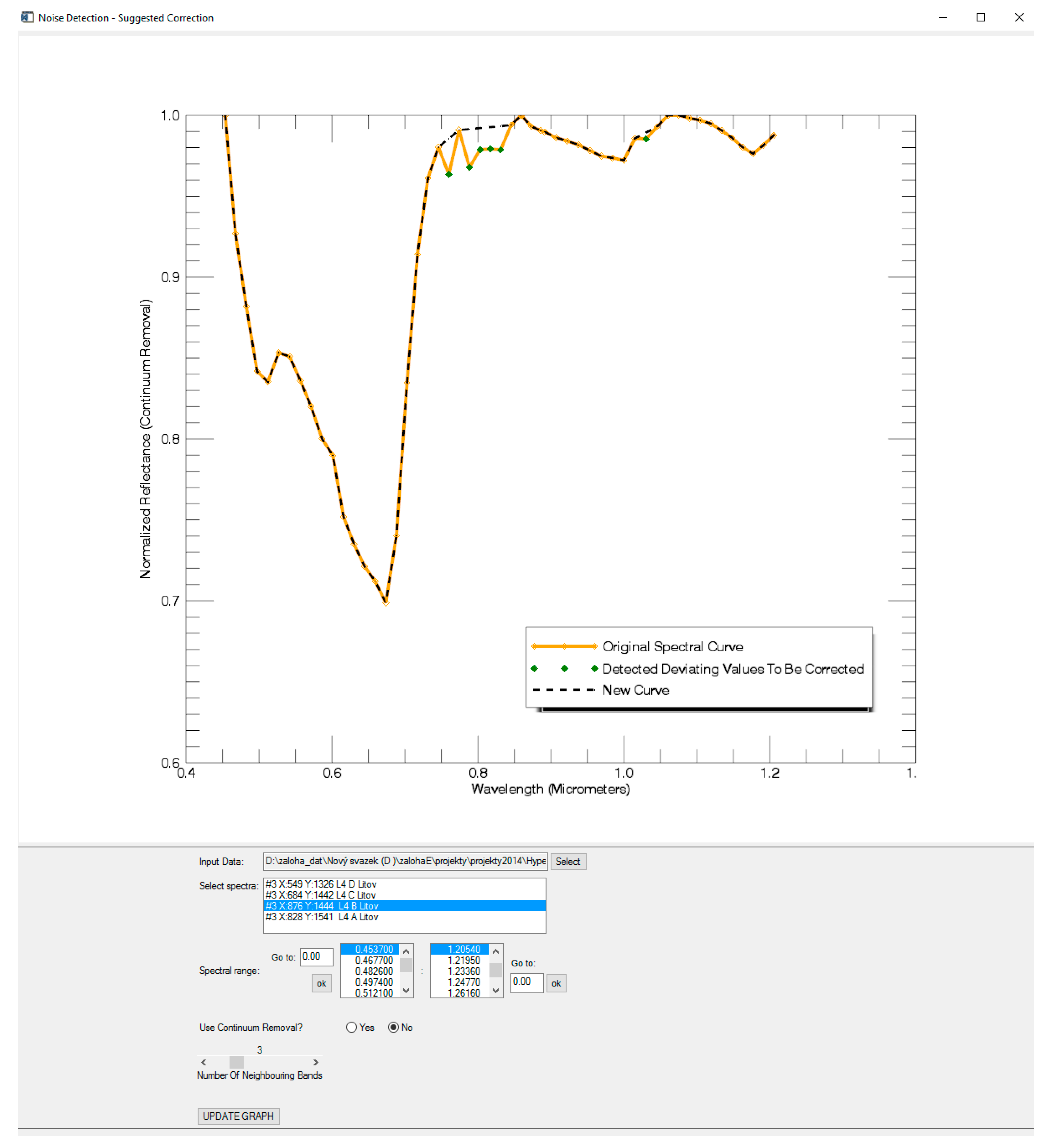Choose start wavelength 0.512100
Screen dimensions: 1048x1148
370,992
